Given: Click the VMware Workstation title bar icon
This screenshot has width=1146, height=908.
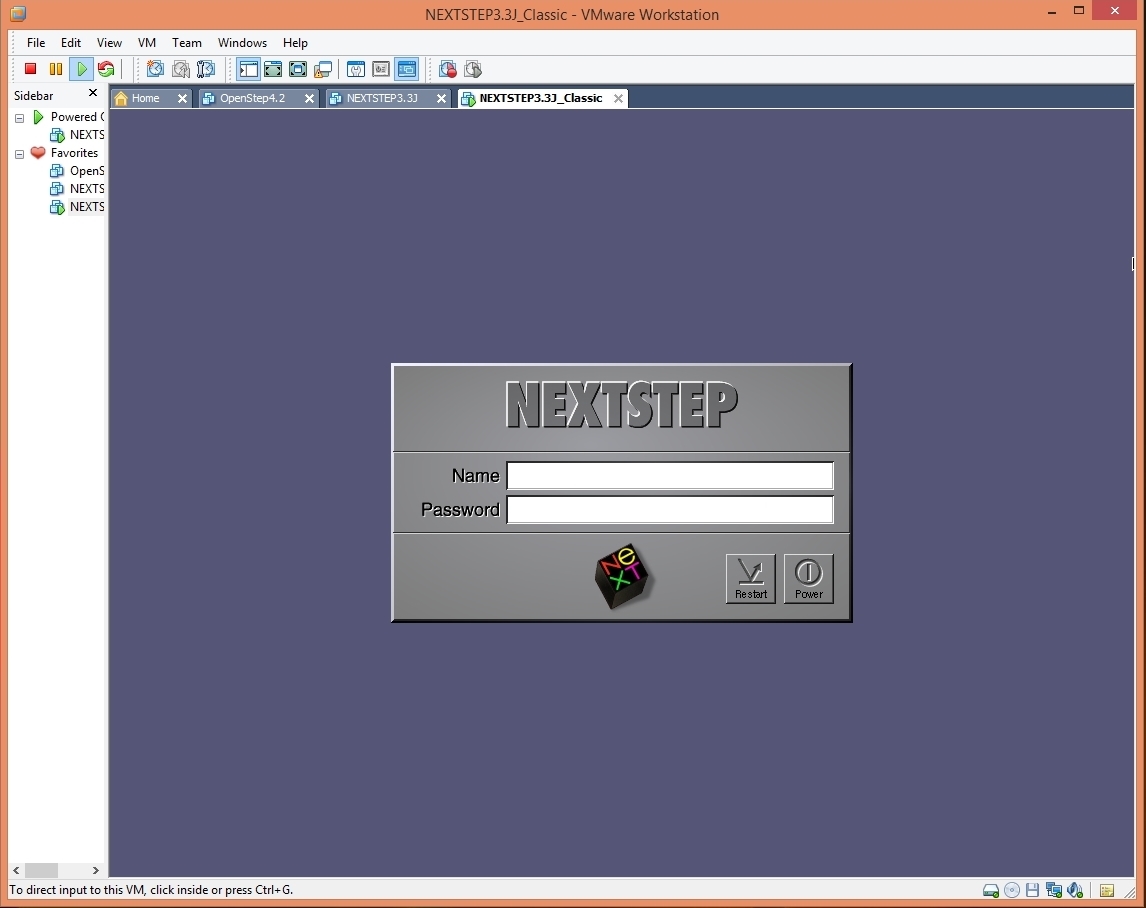Looking at the screenshot, I should point(18,13).
